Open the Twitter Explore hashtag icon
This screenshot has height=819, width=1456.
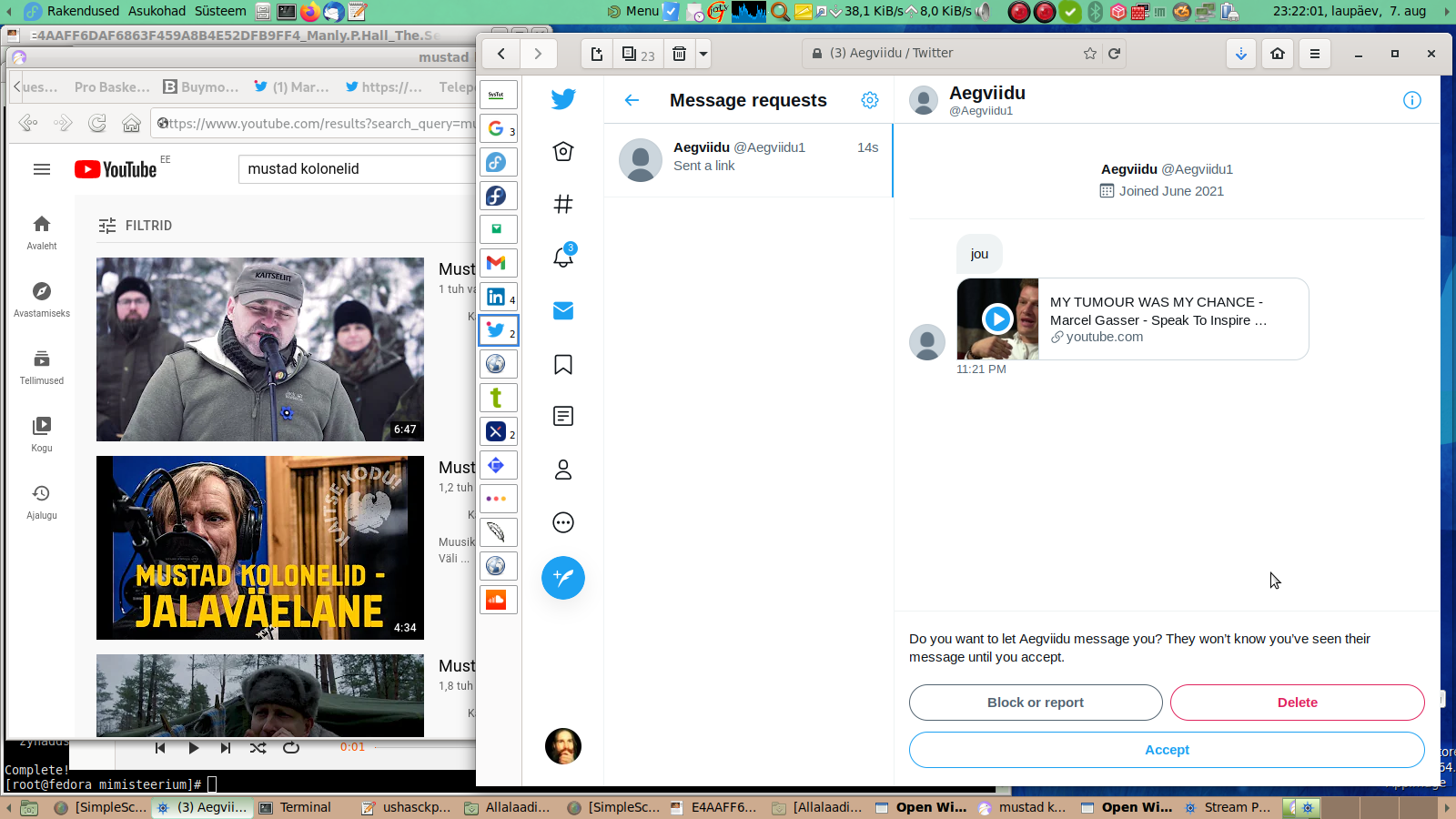(563, 204)
